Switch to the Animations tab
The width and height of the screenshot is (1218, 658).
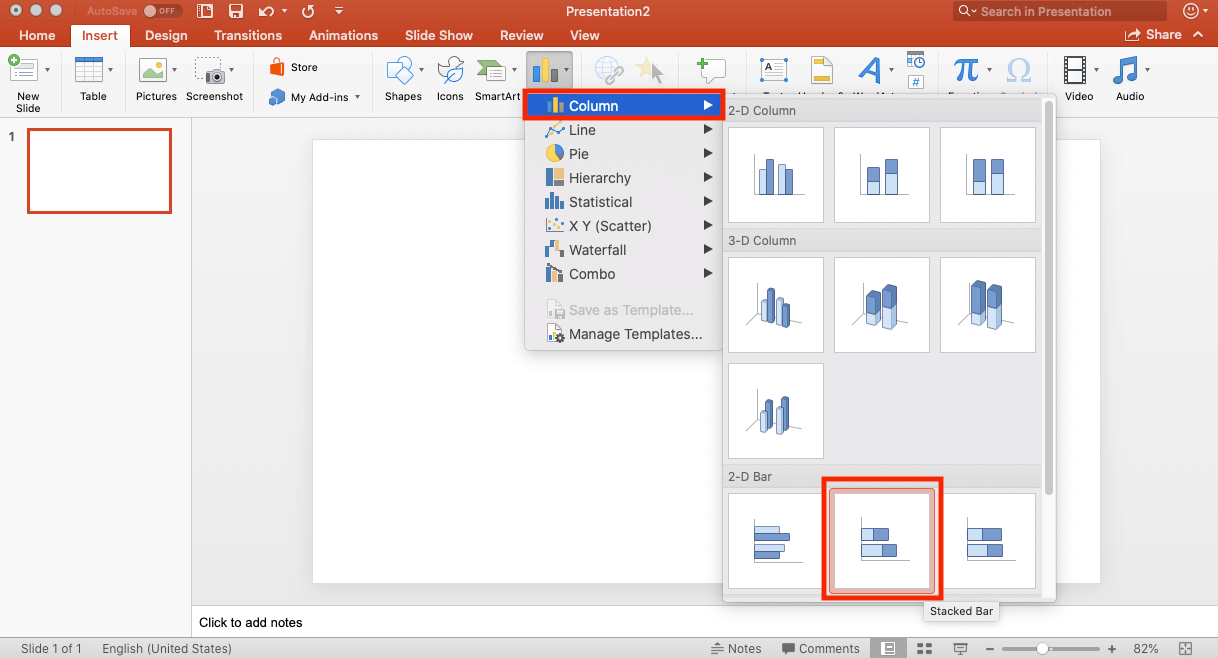343,35
